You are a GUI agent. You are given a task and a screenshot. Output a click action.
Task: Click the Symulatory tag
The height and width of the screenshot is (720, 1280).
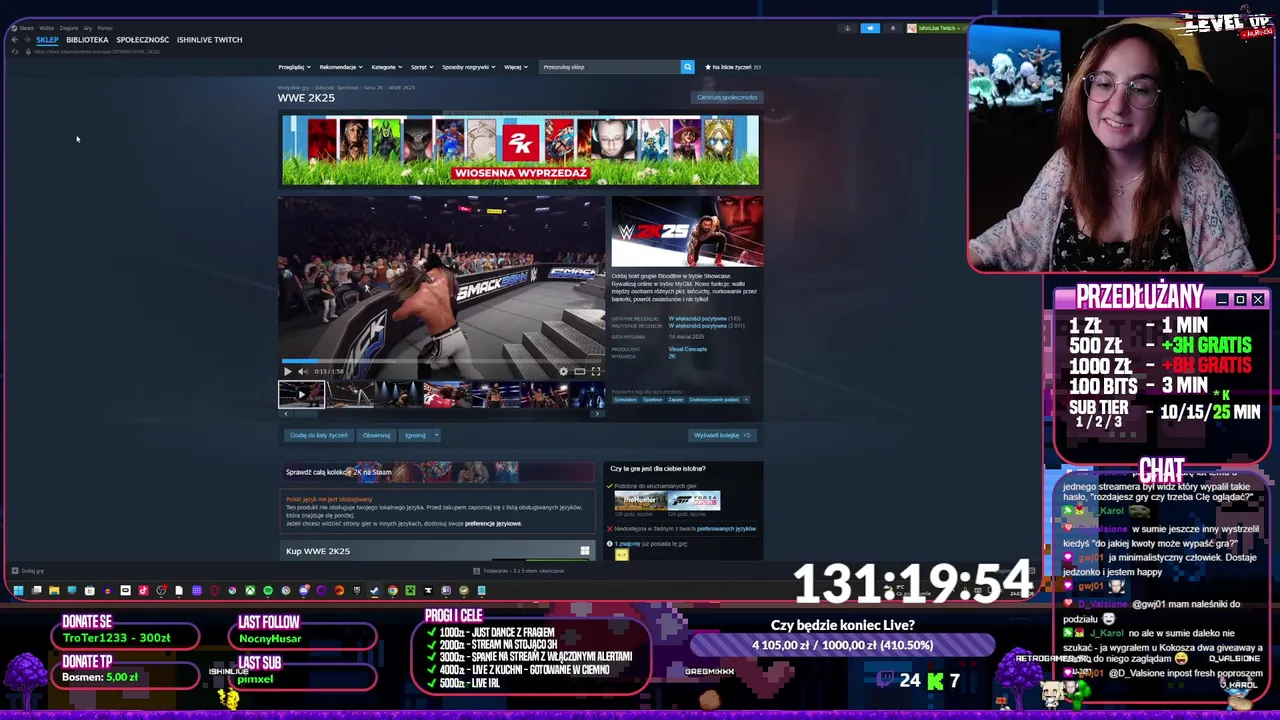[x=625, y=399]
